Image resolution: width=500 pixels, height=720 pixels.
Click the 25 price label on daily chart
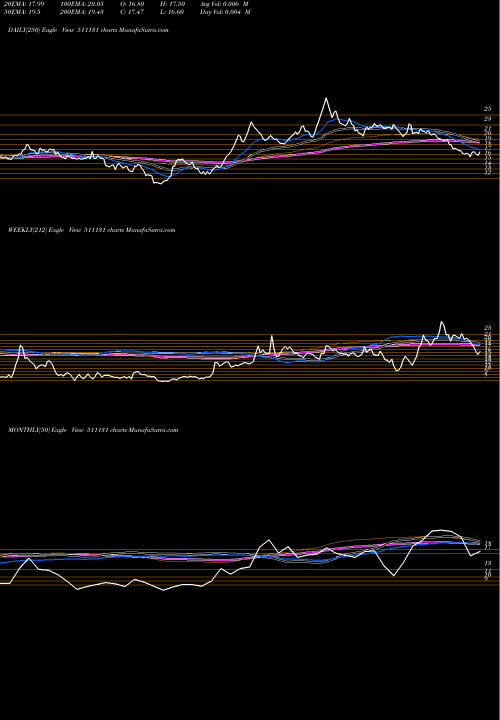(x=488, y=109)
